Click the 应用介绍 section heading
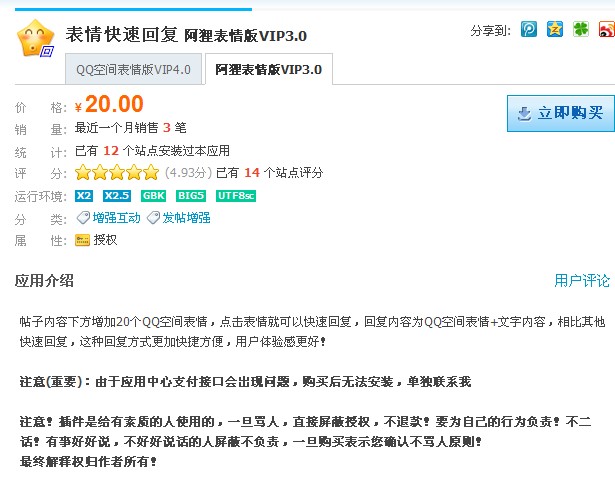The image size is (615, 492). point(44,281)
